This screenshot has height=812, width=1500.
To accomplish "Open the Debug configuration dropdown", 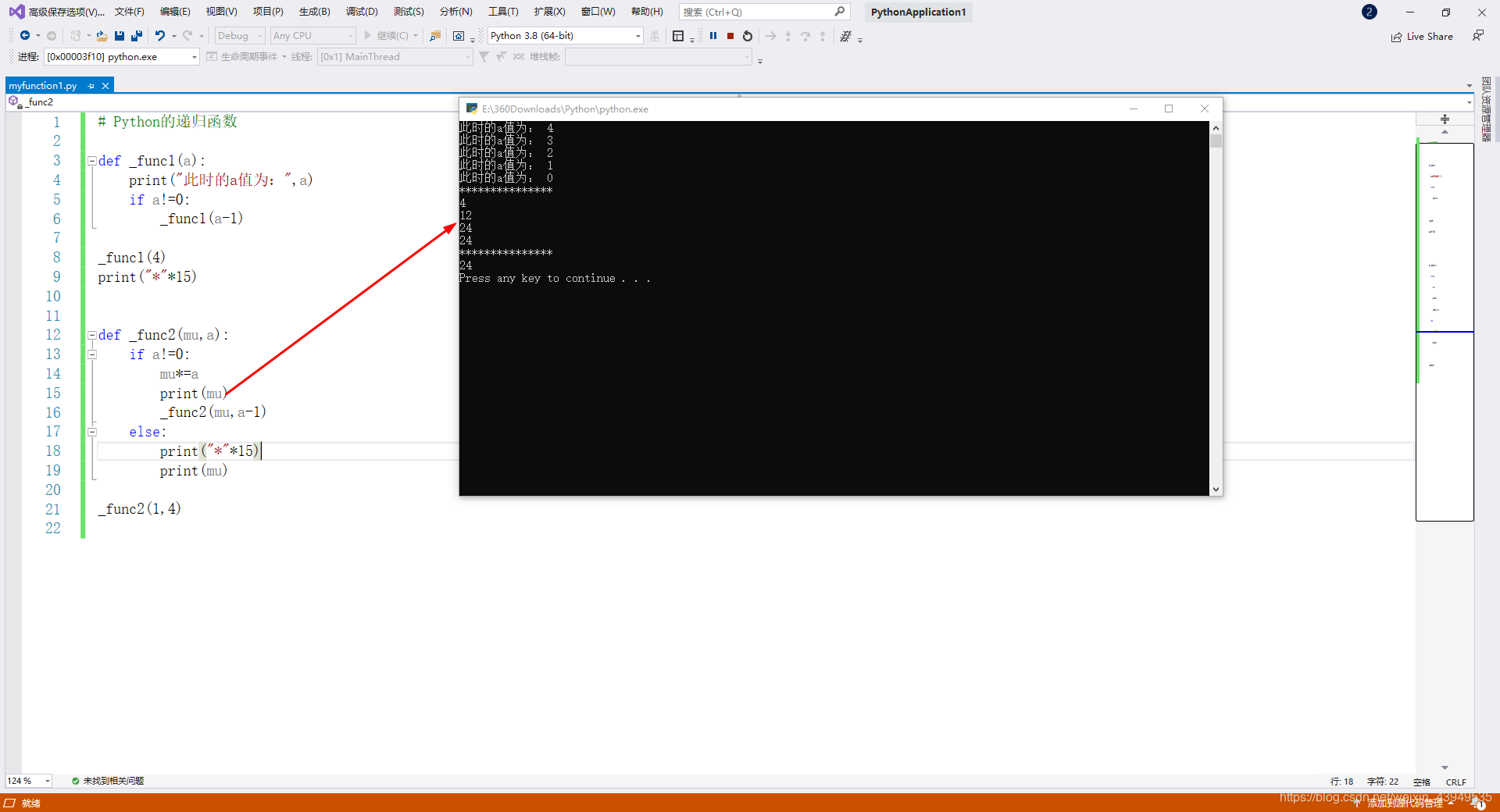I will click(240, 36).
